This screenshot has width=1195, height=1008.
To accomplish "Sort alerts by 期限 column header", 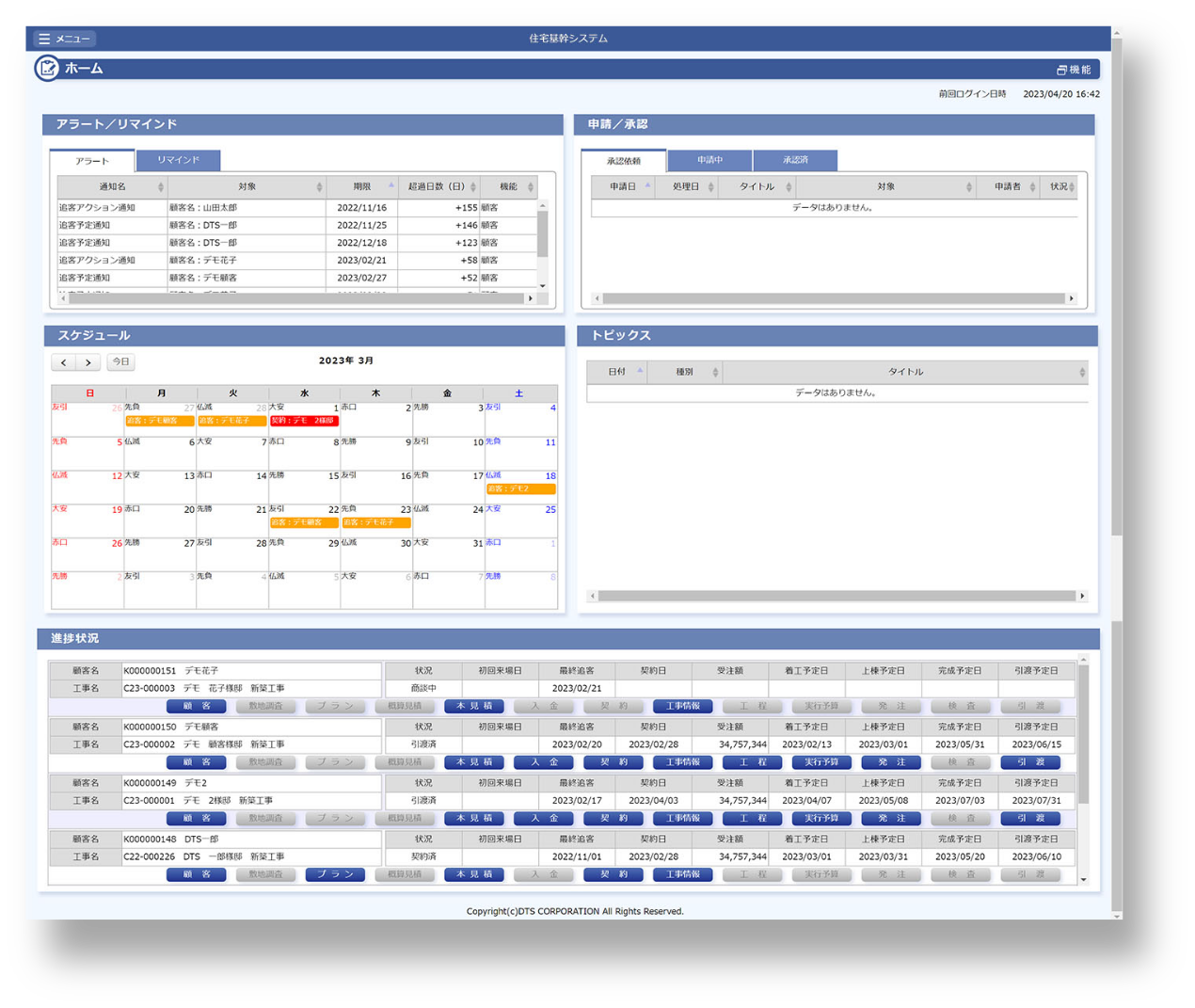I will (362, 187).
